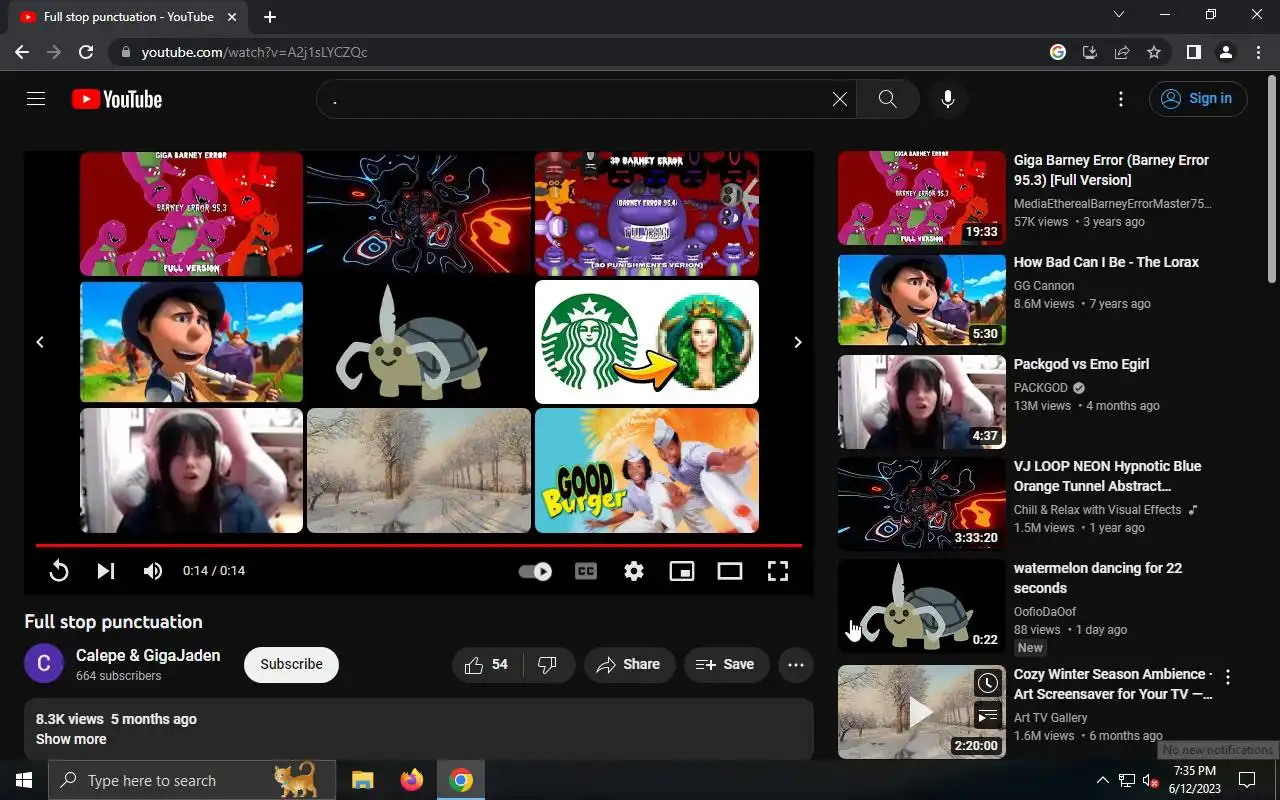Clear the search box with the X
Screen dimensions: 1280x800
(x=840, y=99)
